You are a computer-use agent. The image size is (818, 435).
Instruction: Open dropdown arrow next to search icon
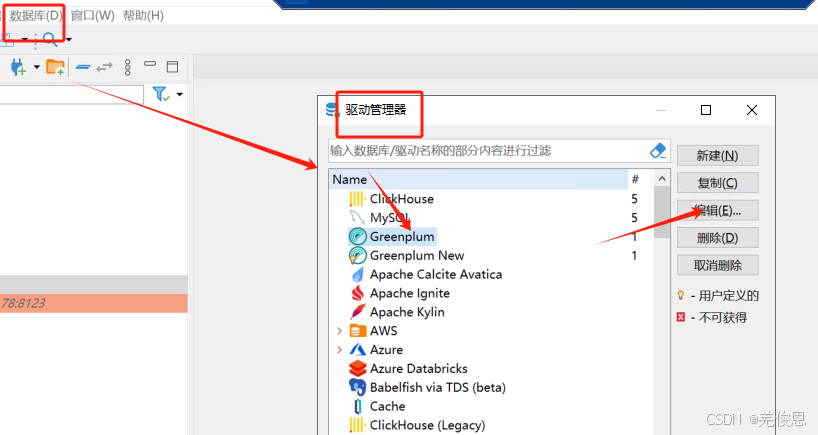click(x=68, y=40)
